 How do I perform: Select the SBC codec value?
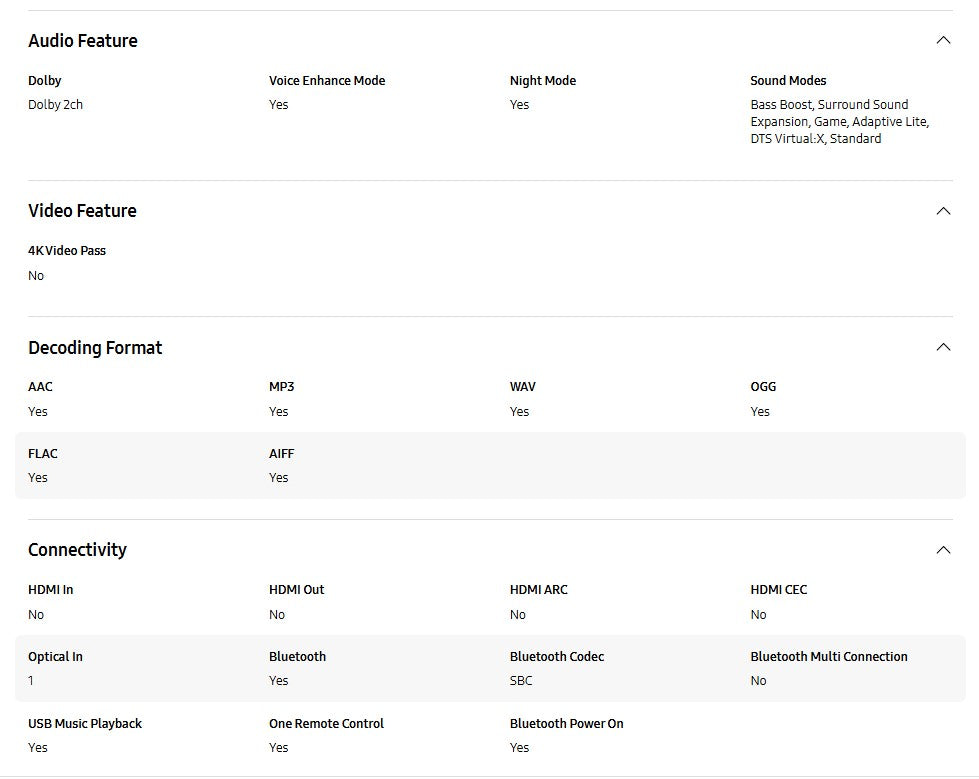(521, 681)
